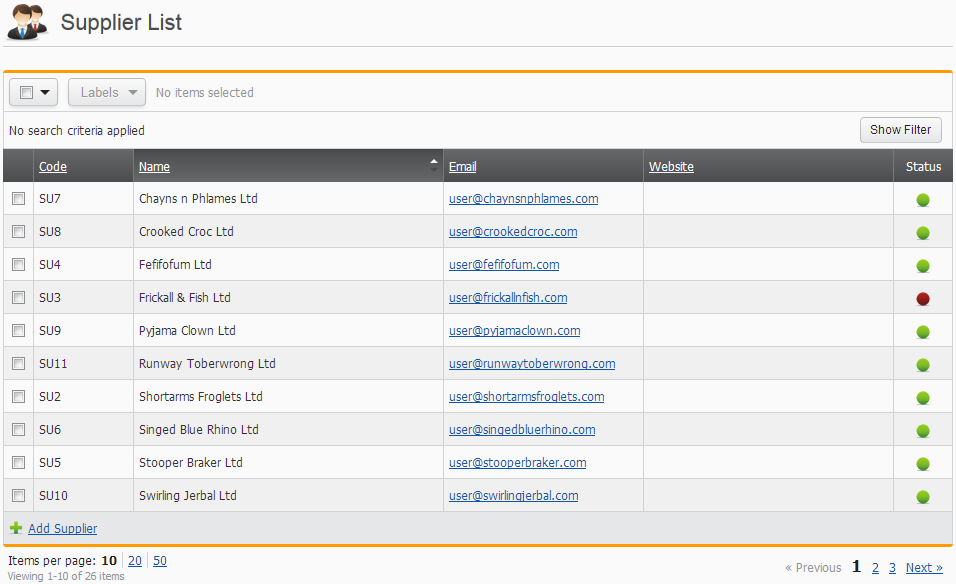This screenshot has height=584, width=956.
Task: Click the user@fefifofum.com email link
Action: [x=504, y=265]
